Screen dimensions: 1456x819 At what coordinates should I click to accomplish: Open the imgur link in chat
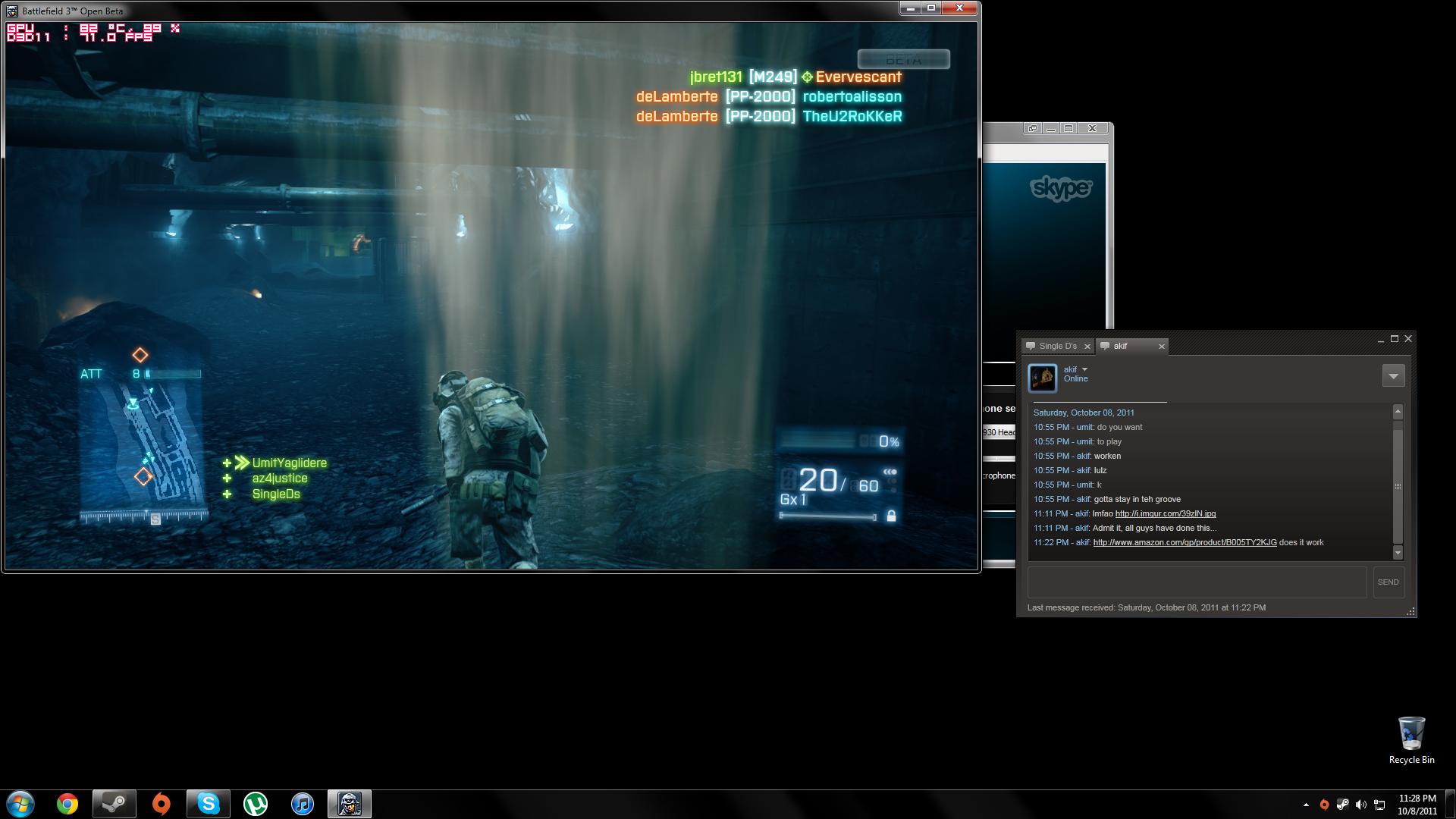(x=1165, y=513)
